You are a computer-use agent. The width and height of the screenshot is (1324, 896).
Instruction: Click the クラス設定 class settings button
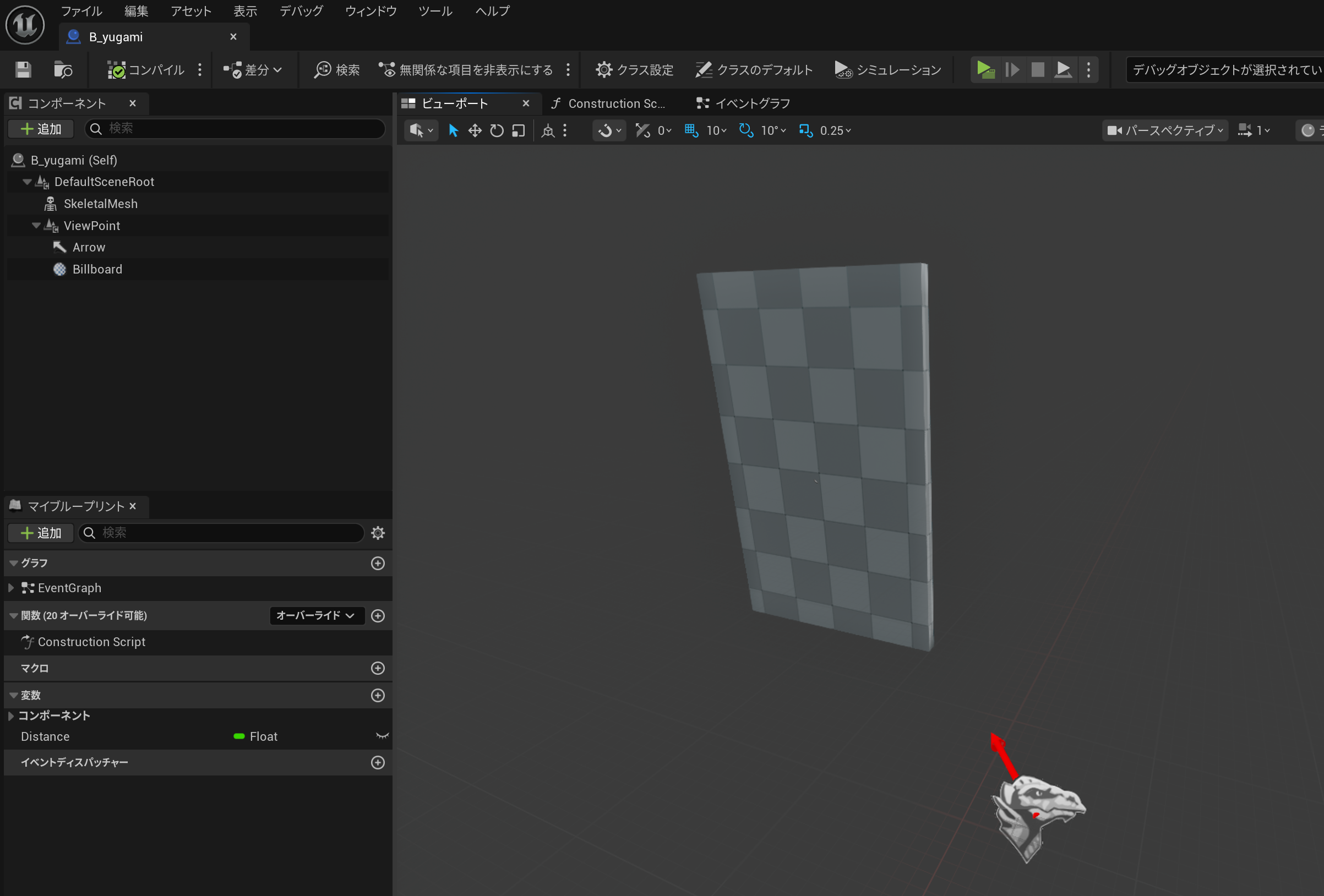(635, 69)
